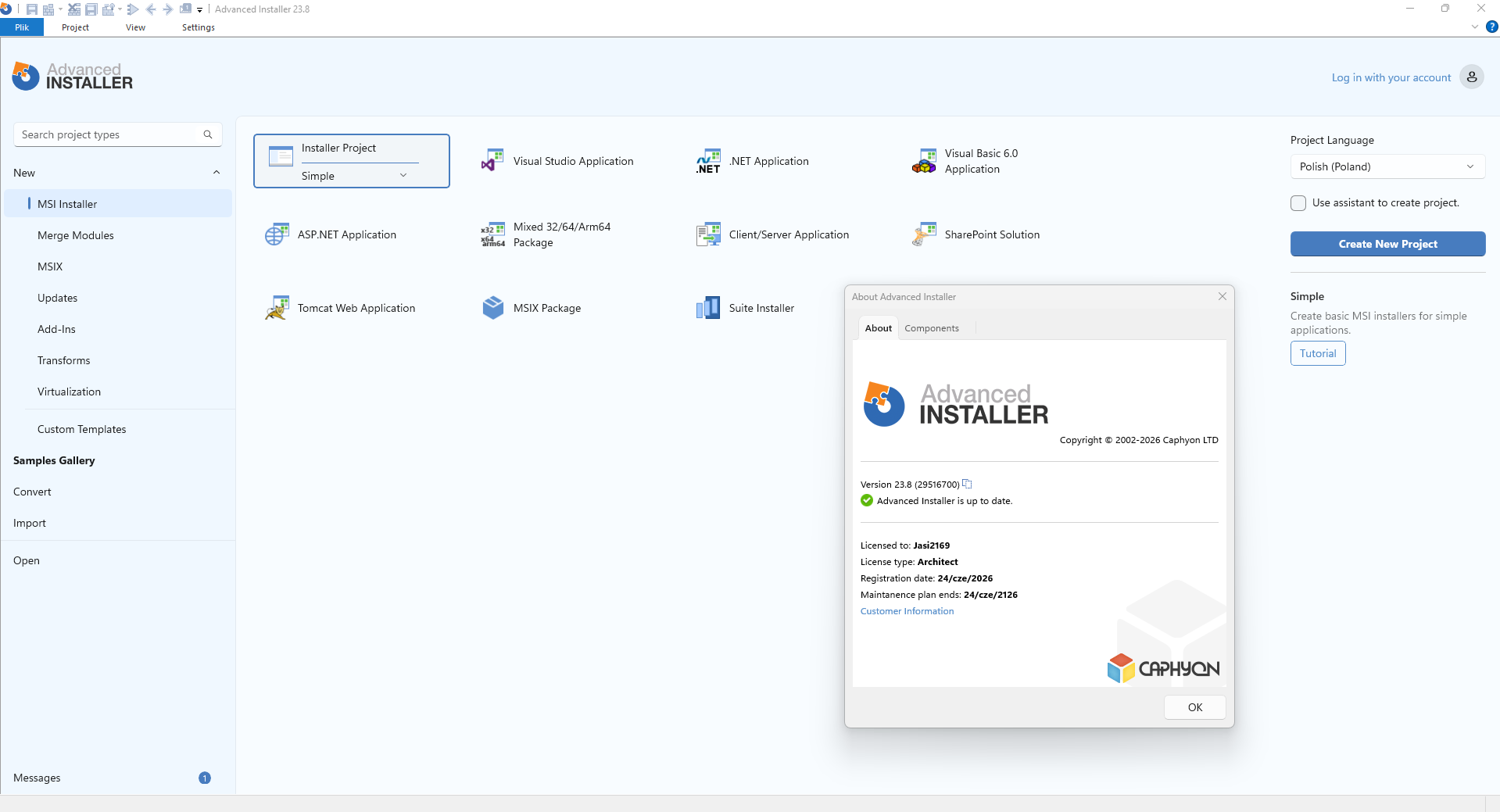
Task: Click the Advanced Installer app icon in title bar
Action: (x=5, y=9)
